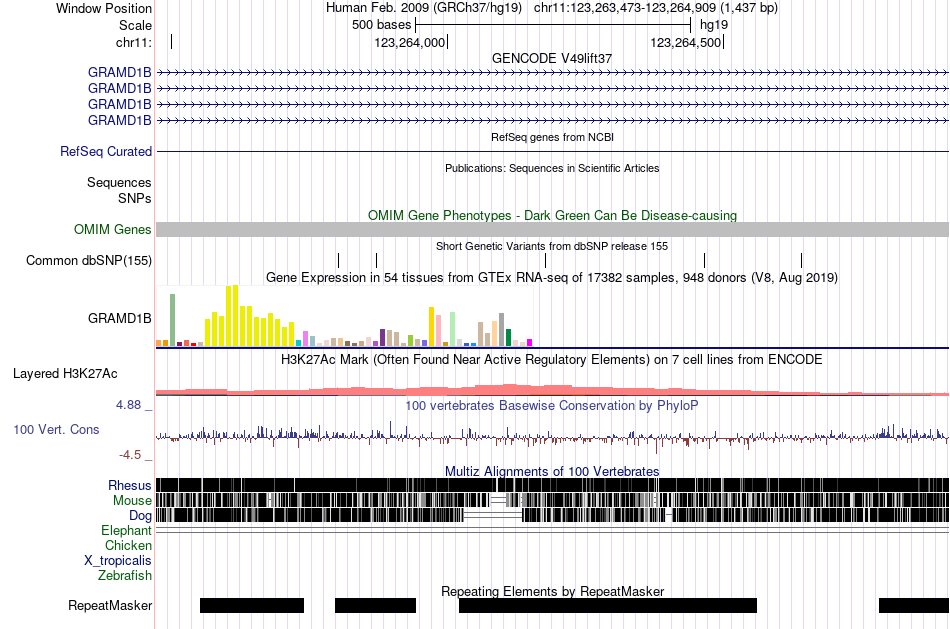Image resolution: width=950 pixels, height=629 pixels.
Task: Click the tall sage-green GTEx expression bar
Action: 172,320
